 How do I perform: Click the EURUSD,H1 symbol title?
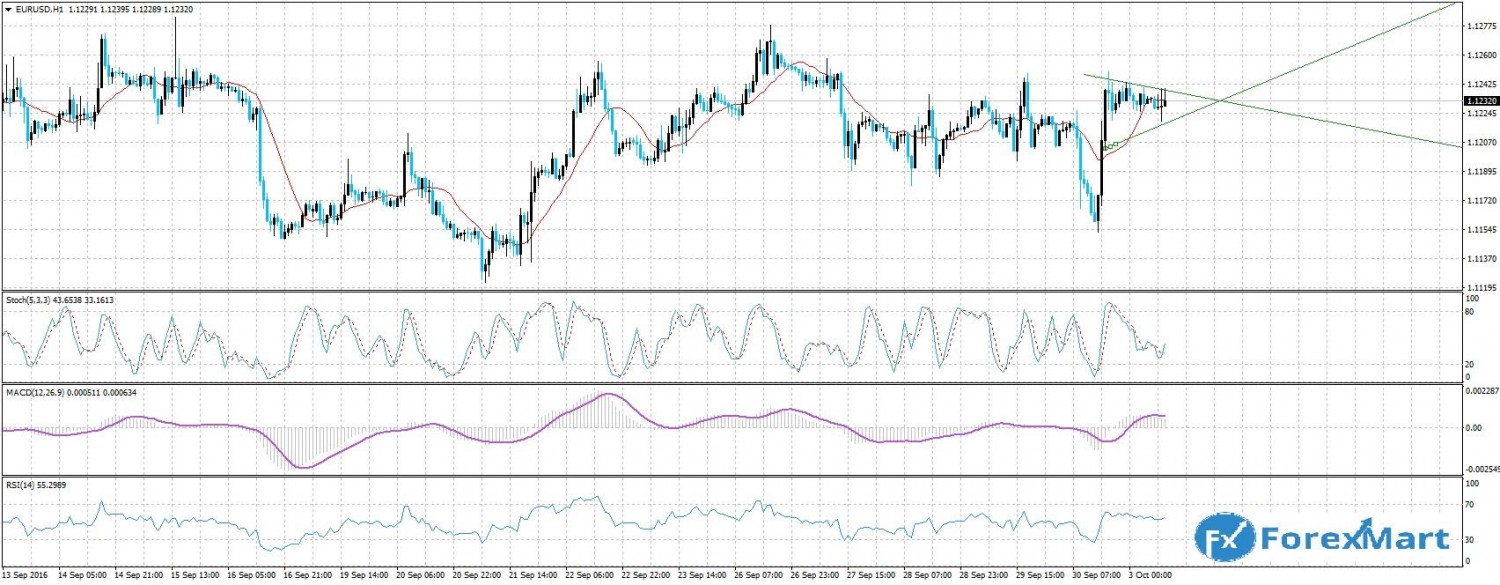[37, 8]
